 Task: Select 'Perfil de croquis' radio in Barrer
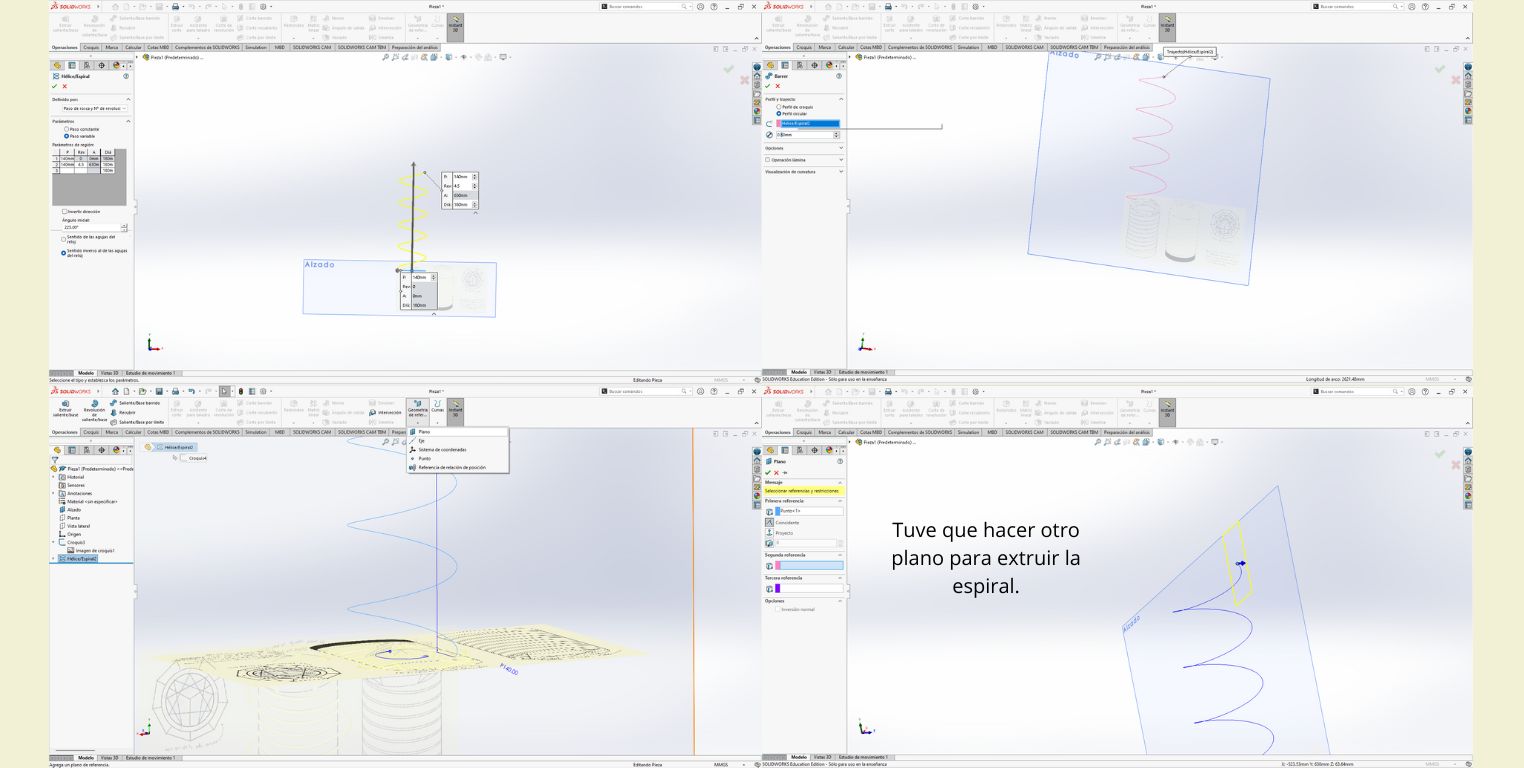(779, 107)
